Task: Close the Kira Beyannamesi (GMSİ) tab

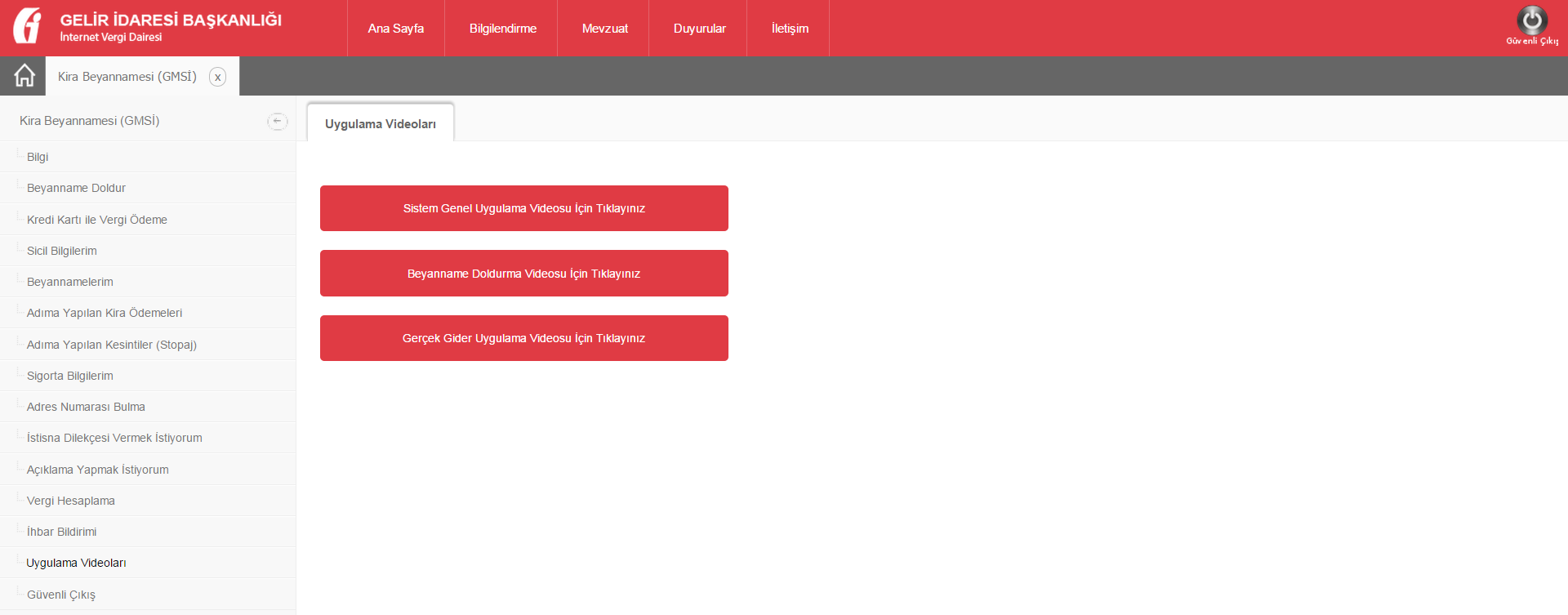Action: 217,77
